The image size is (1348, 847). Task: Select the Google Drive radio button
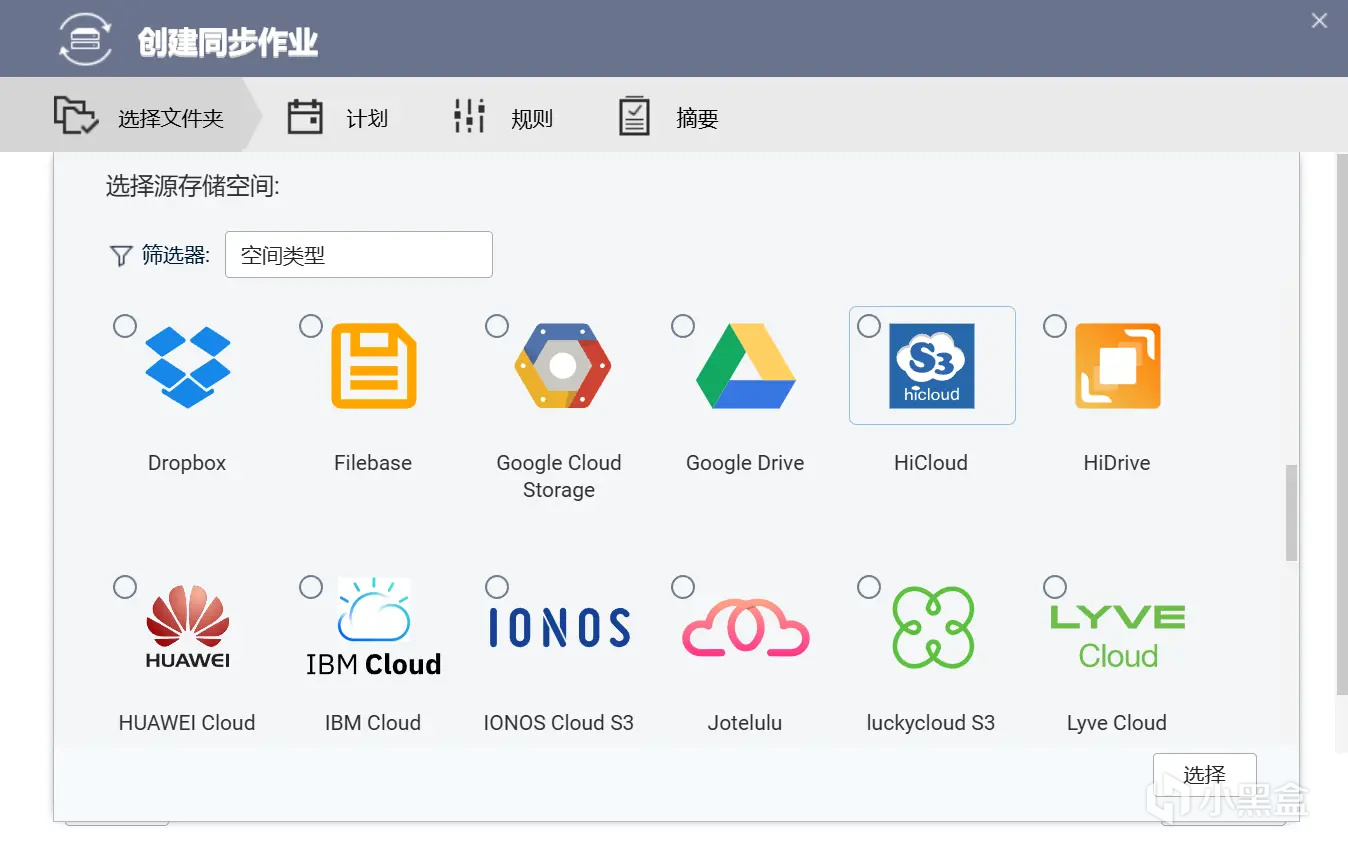[683, 326]
